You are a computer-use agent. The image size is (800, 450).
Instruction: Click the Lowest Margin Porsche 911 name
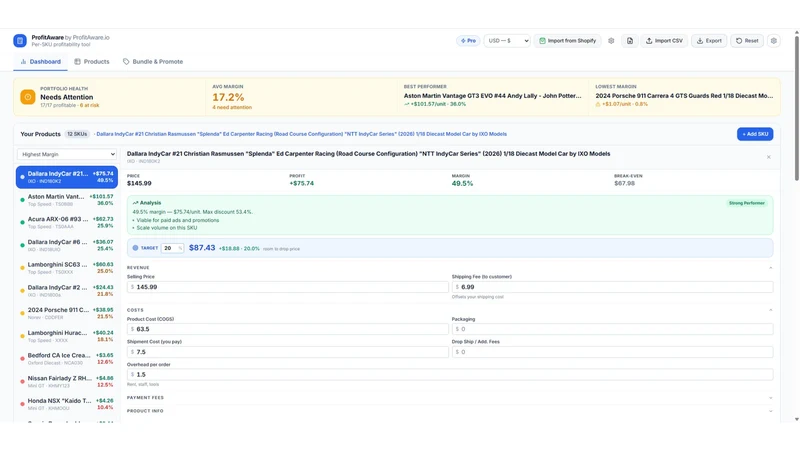coord(684,96)
